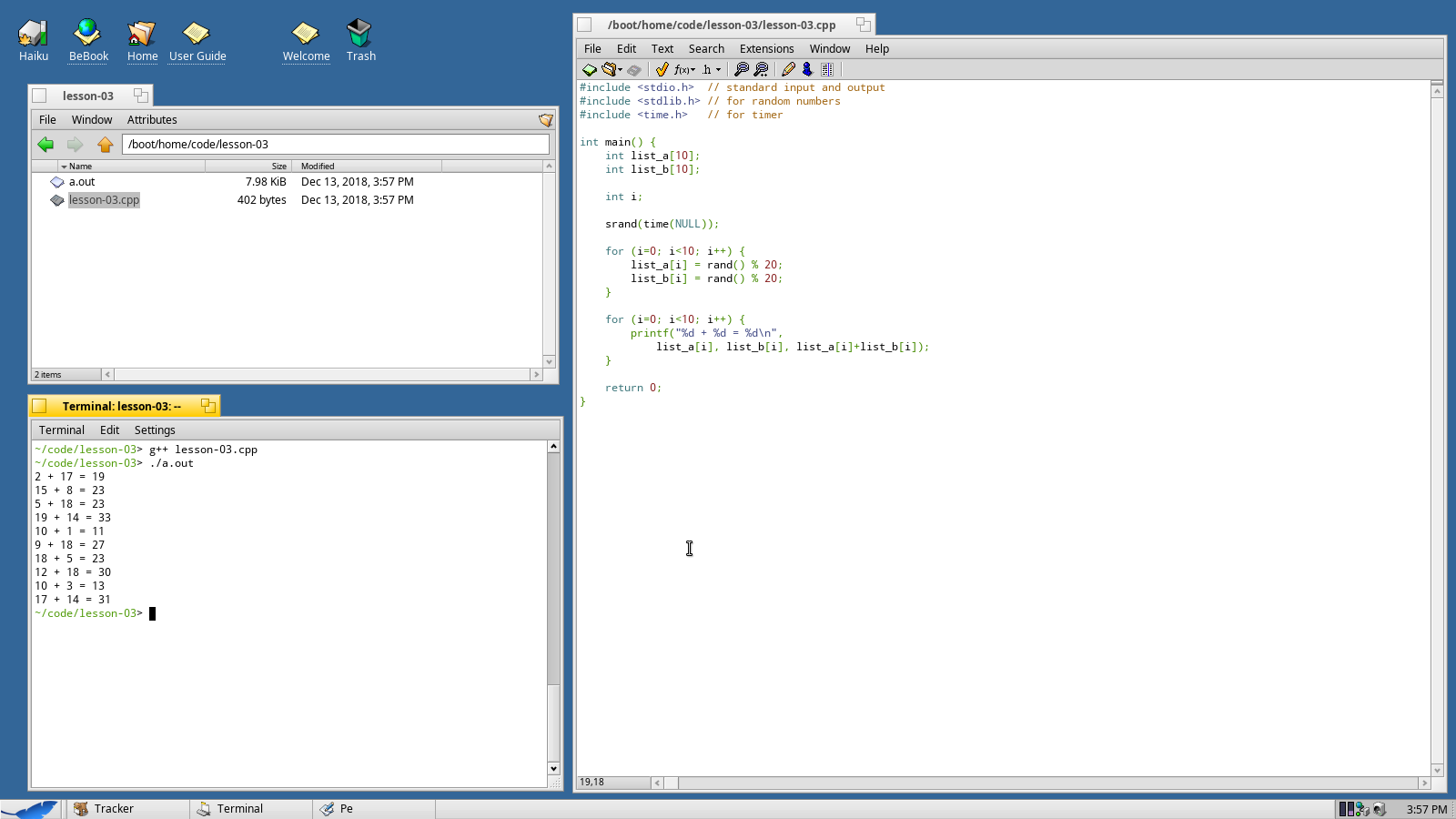Click the blue info figure icon in Pe
1456x819 pixels.
point(807,69)
